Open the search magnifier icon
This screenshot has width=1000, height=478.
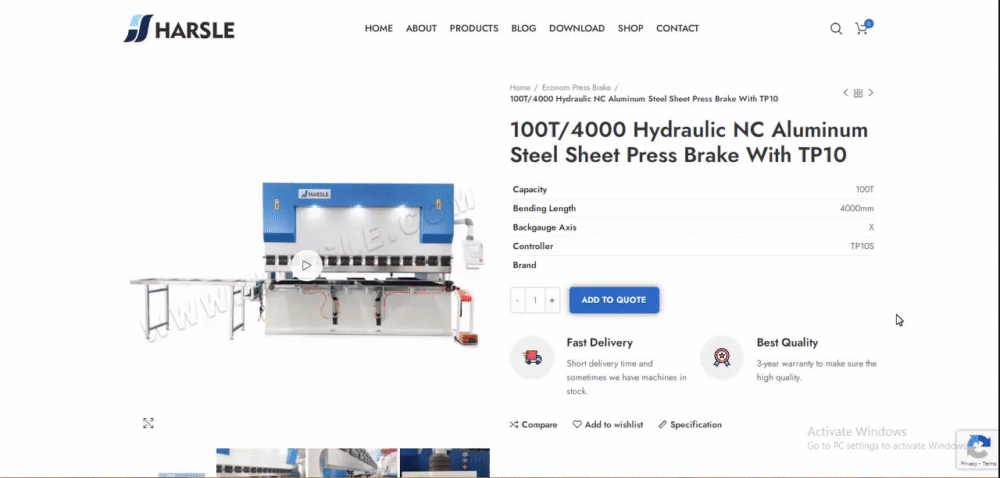pos(835,29)
